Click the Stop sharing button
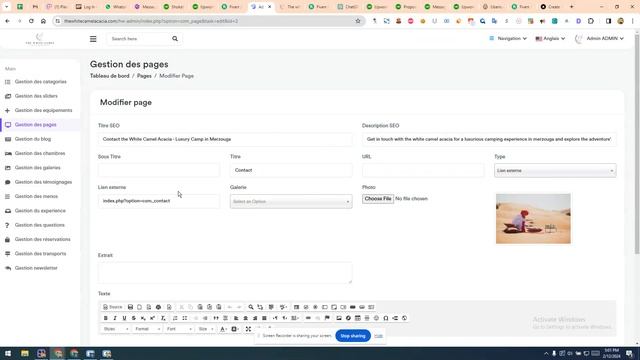Image resolution: width=640 pixels, height=360 pixels. coord(353,336)
